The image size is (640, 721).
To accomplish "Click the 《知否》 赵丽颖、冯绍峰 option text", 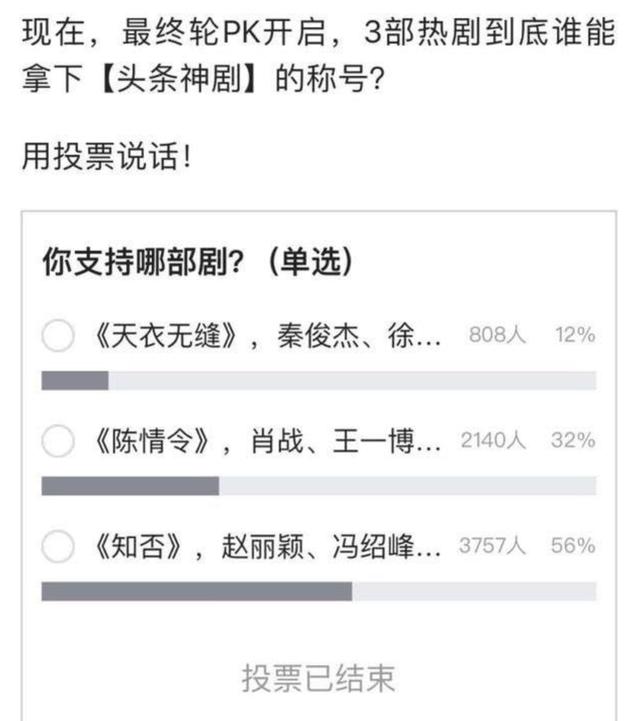I will pyautogui.click(x=267, y=546).
